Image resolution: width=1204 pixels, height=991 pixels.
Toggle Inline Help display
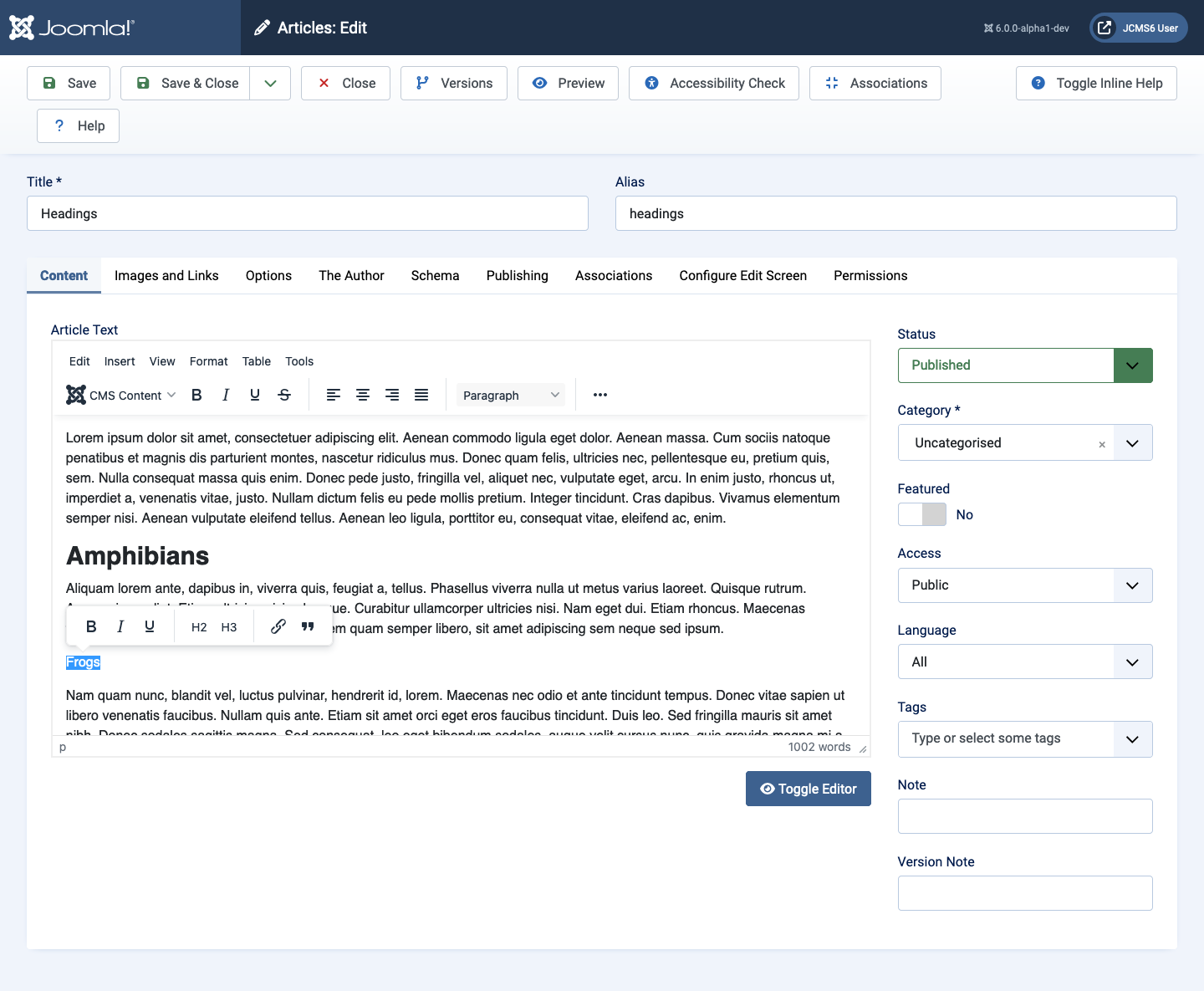1095,83
